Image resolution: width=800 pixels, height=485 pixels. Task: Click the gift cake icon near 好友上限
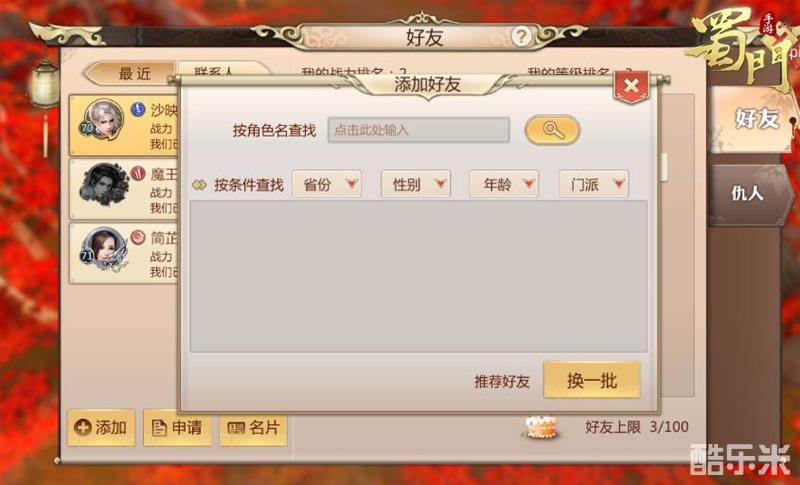(541, 427)
